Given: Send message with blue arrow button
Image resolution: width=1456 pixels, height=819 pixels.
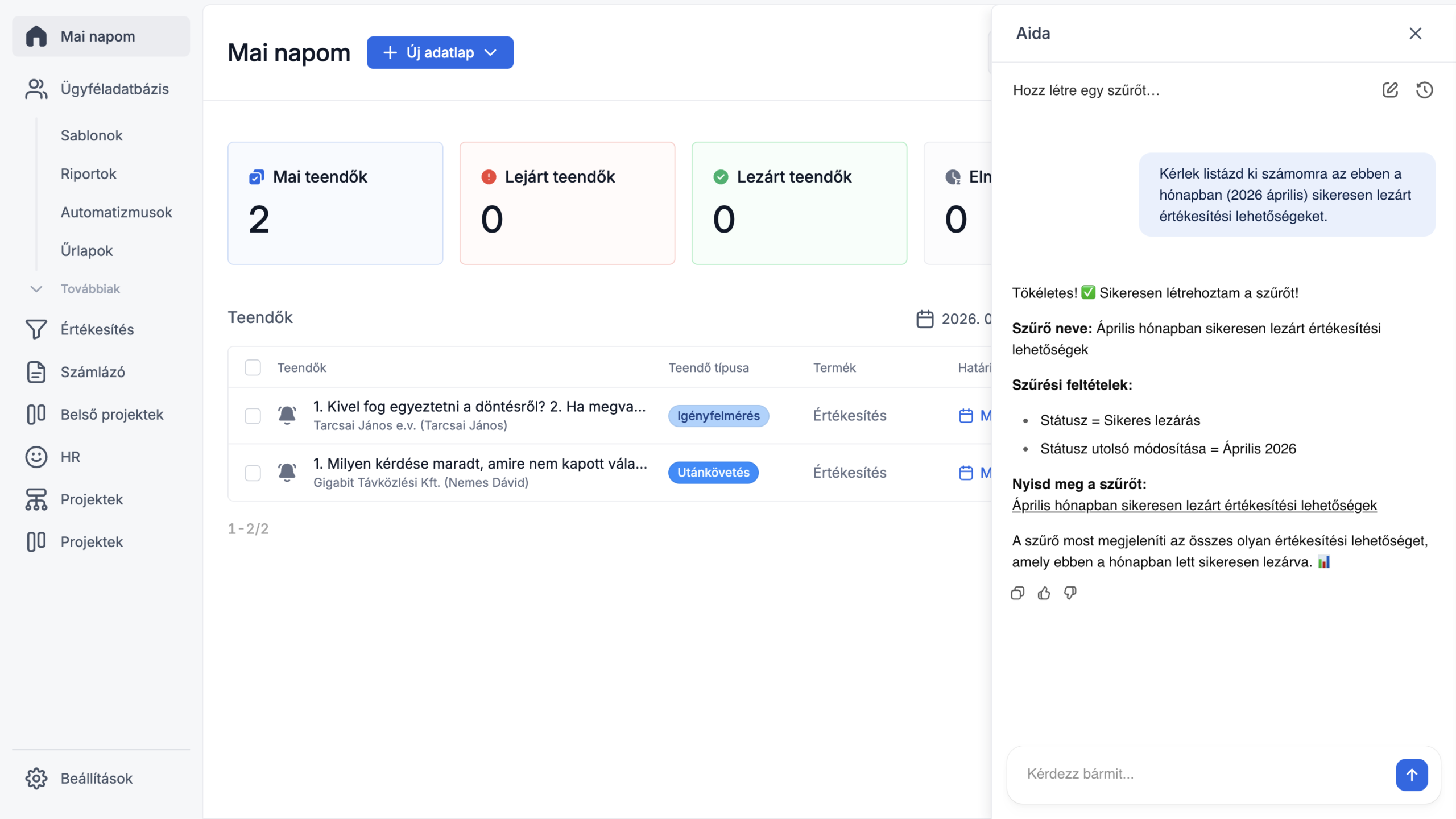Looking at the screenshot, I should 1411,774.
